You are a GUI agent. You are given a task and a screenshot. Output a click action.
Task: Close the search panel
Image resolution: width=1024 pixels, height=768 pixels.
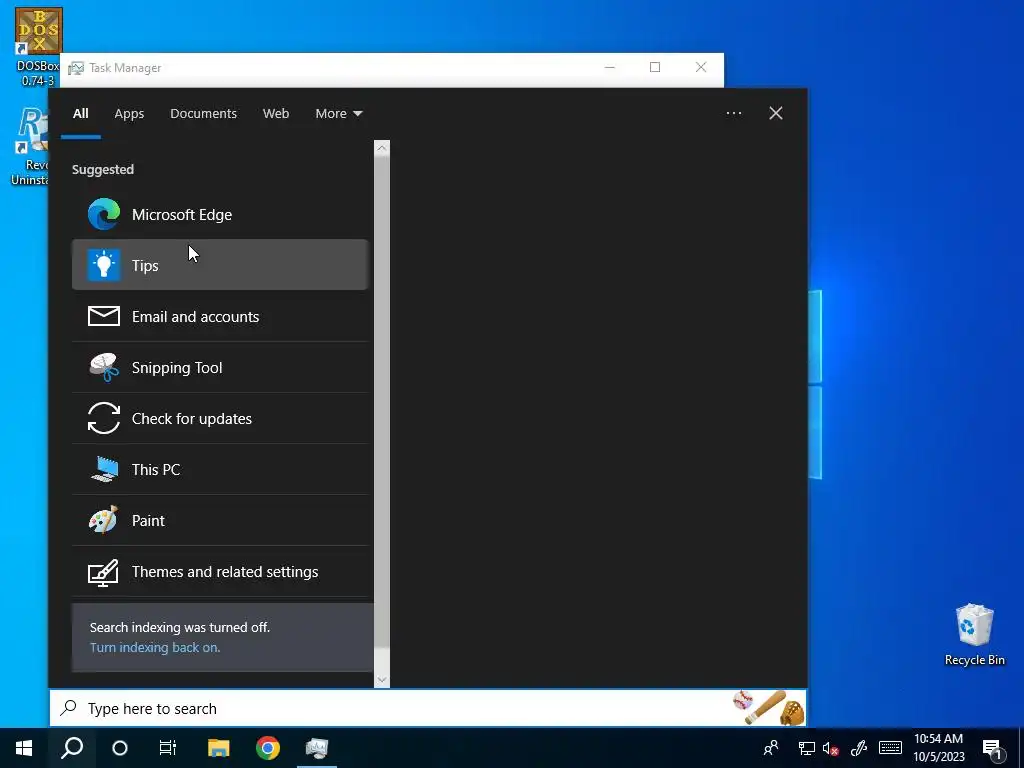coord(776,113)
